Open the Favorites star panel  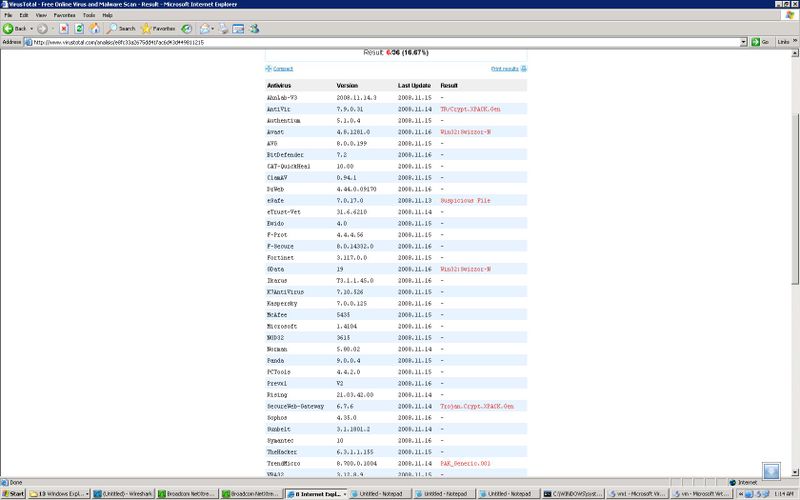coord(158,29)
